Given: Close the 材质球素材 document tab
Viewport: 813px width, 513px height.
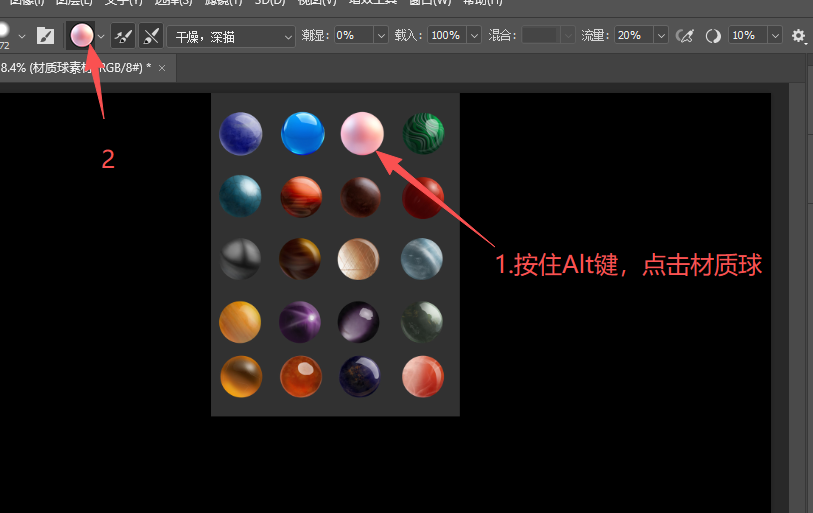Looking at the screenshot, I should pyautogui.click(x=162, y=68).
